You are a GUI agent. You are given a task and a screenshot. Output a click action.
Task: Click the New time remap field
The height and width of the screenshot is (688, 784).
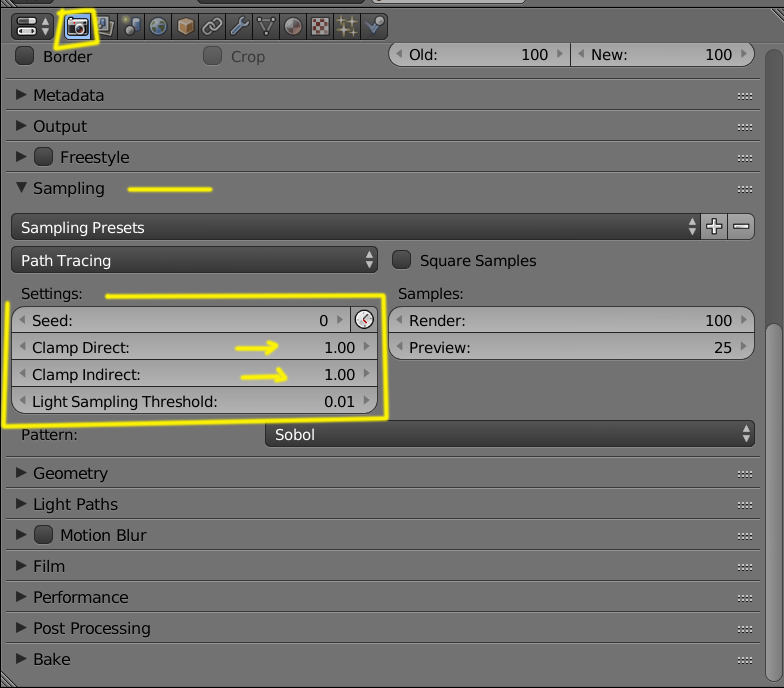click(662, 54)
